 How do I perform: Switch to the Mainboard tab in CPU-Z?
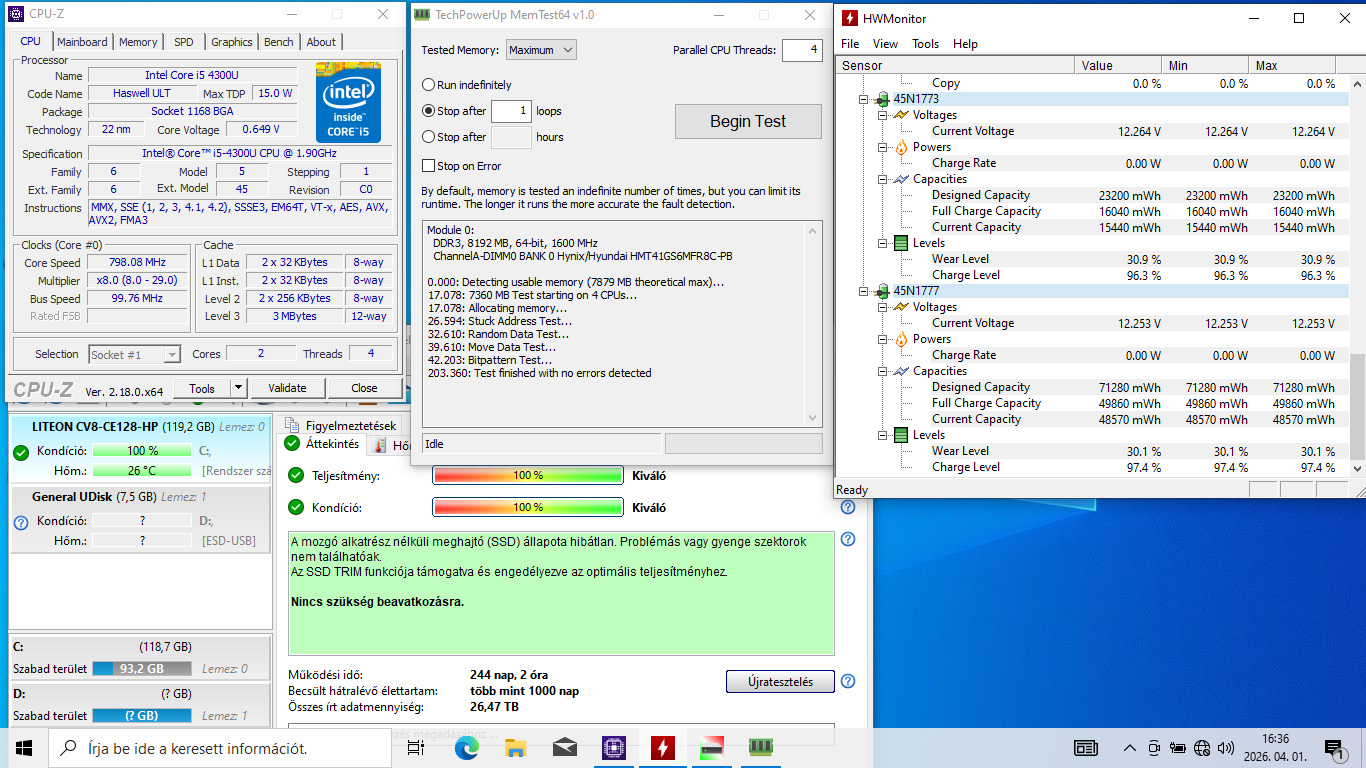click(82, 42)
